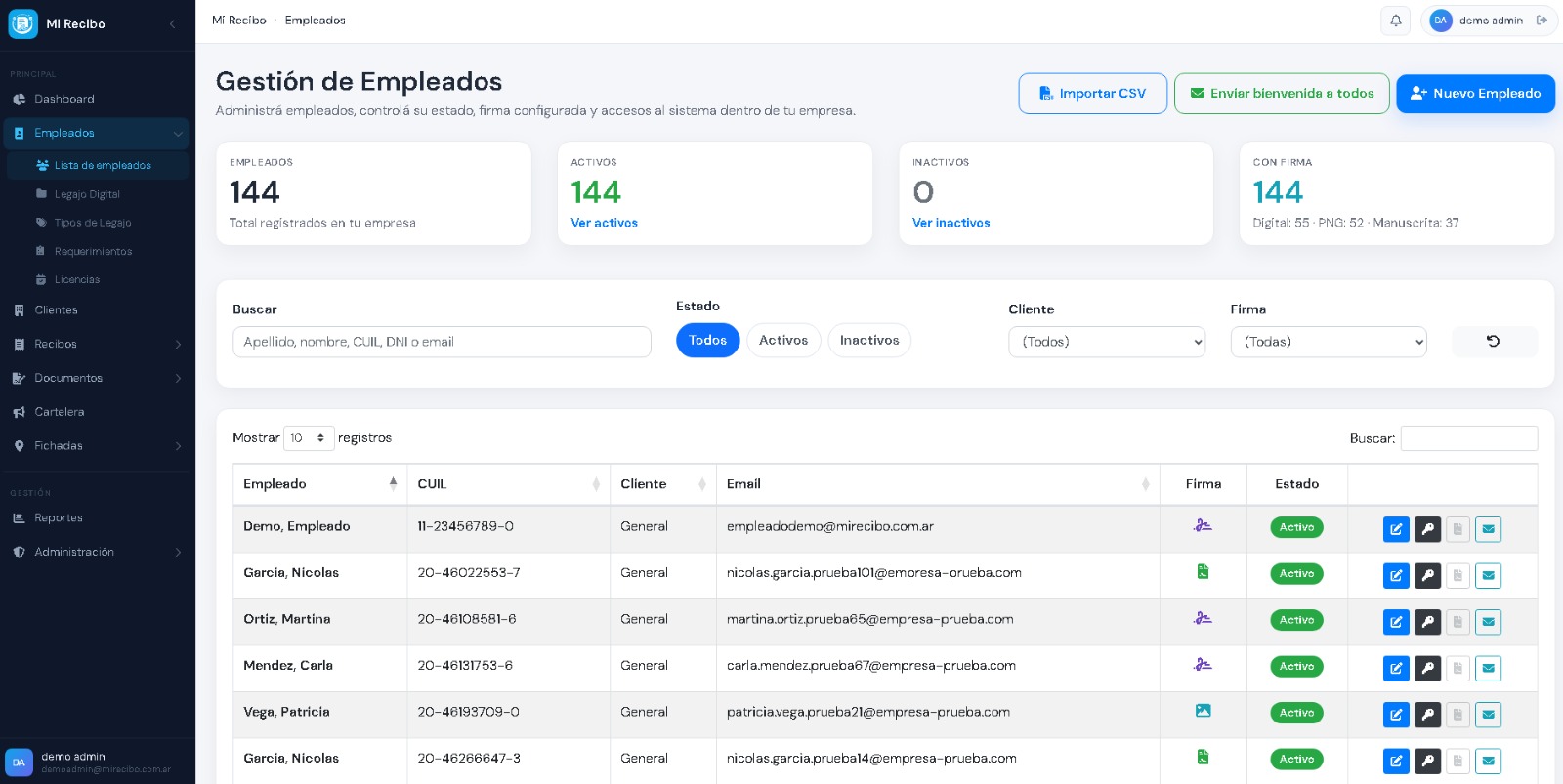Click the logout icon next to demo admin
Image resolution: width=1563 pixels, height=784 pixels.
[x=1542, y=21]
